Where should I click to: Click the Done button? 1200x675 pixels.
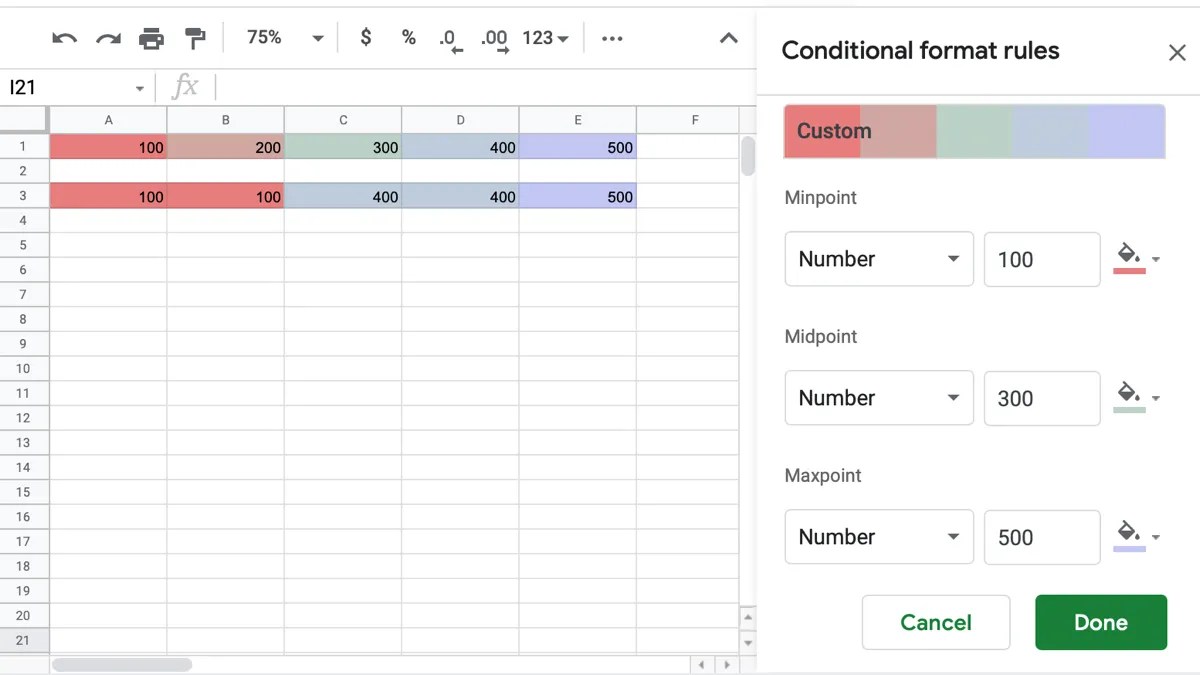pos(1100,622)
